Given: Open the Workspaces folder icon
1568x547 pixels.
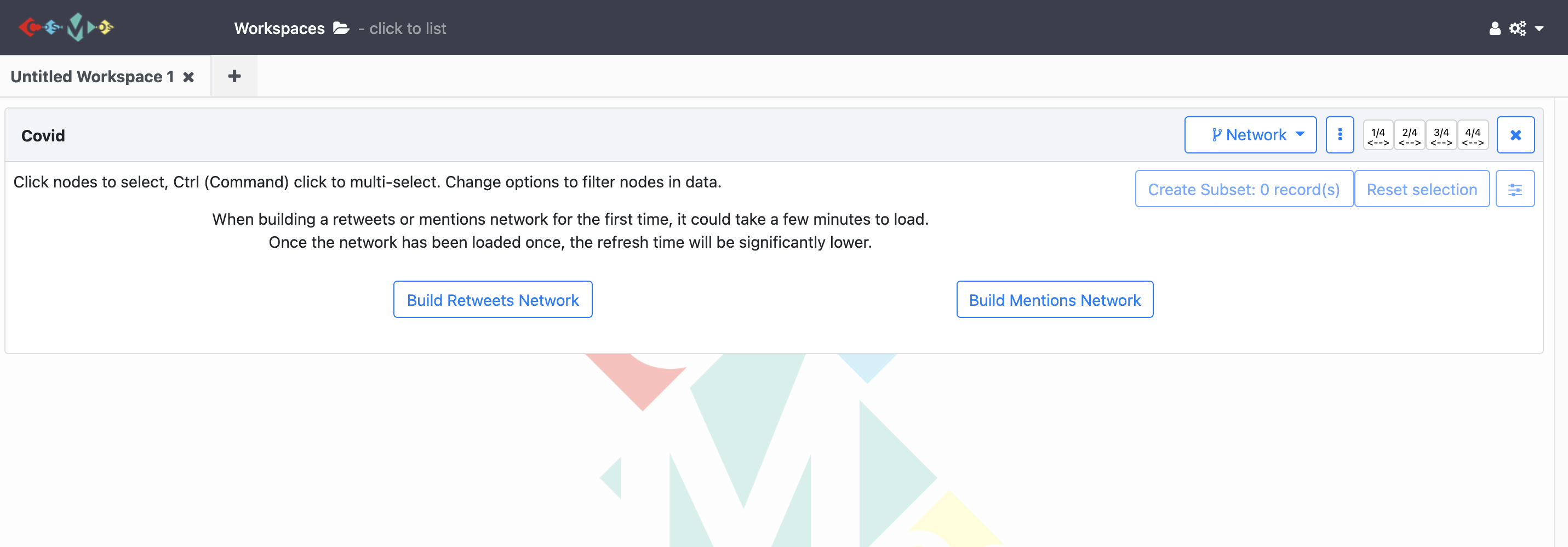Looking at the screenshot, I should (x=341, y=28).
